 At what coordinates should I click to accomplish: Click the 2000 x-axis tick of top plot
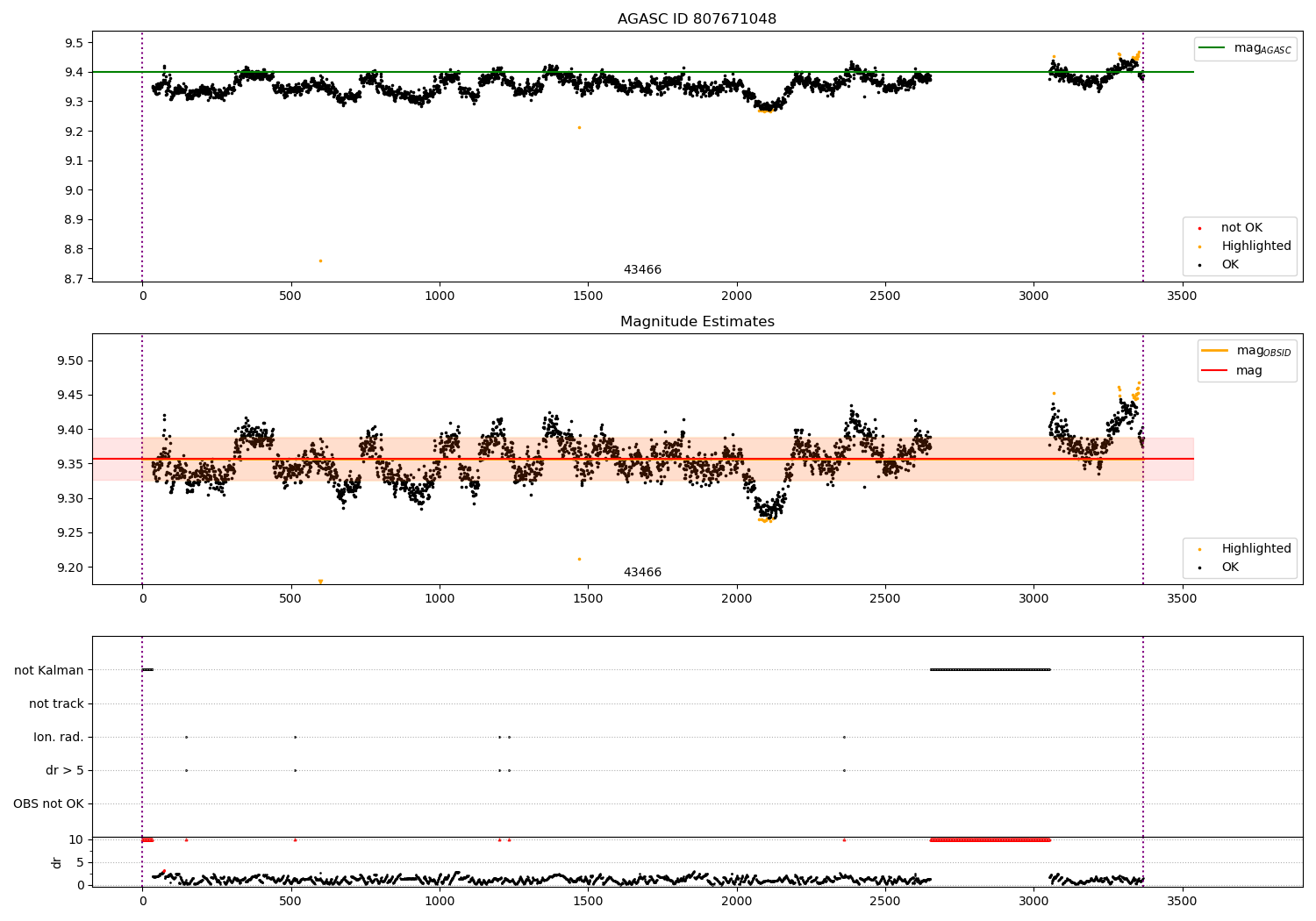point(736,296)
